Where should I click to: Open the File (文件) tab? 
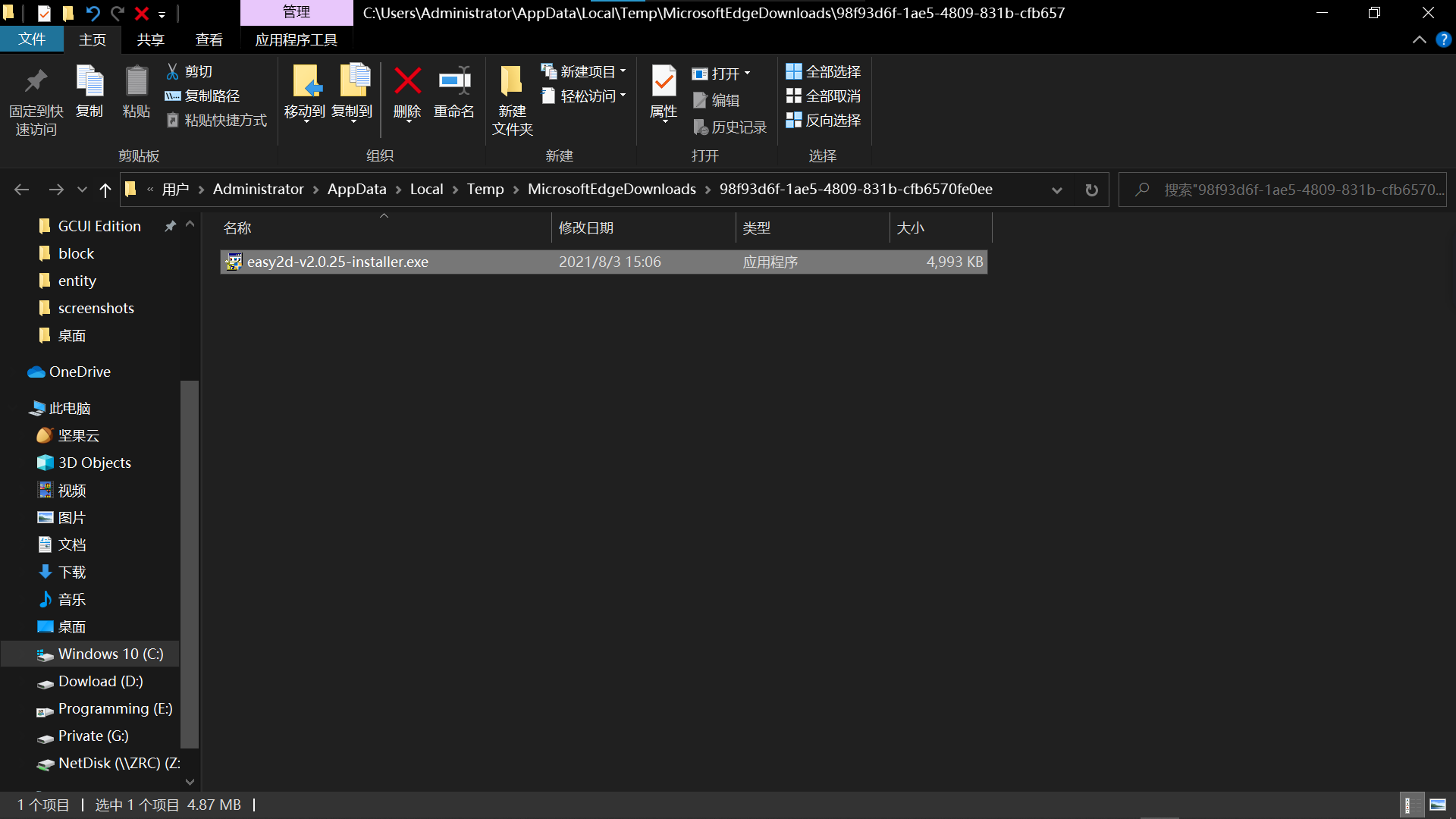pyautogui.click(x=32, y=39)
